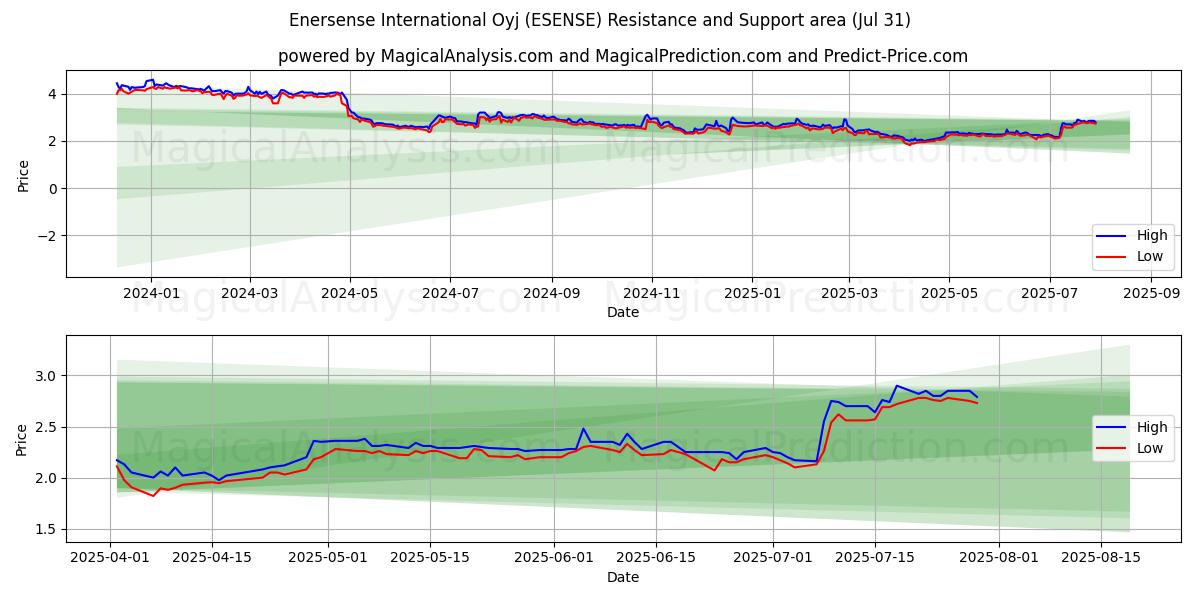Click the '2025-03' date tick label

click(x=849, y=294)
